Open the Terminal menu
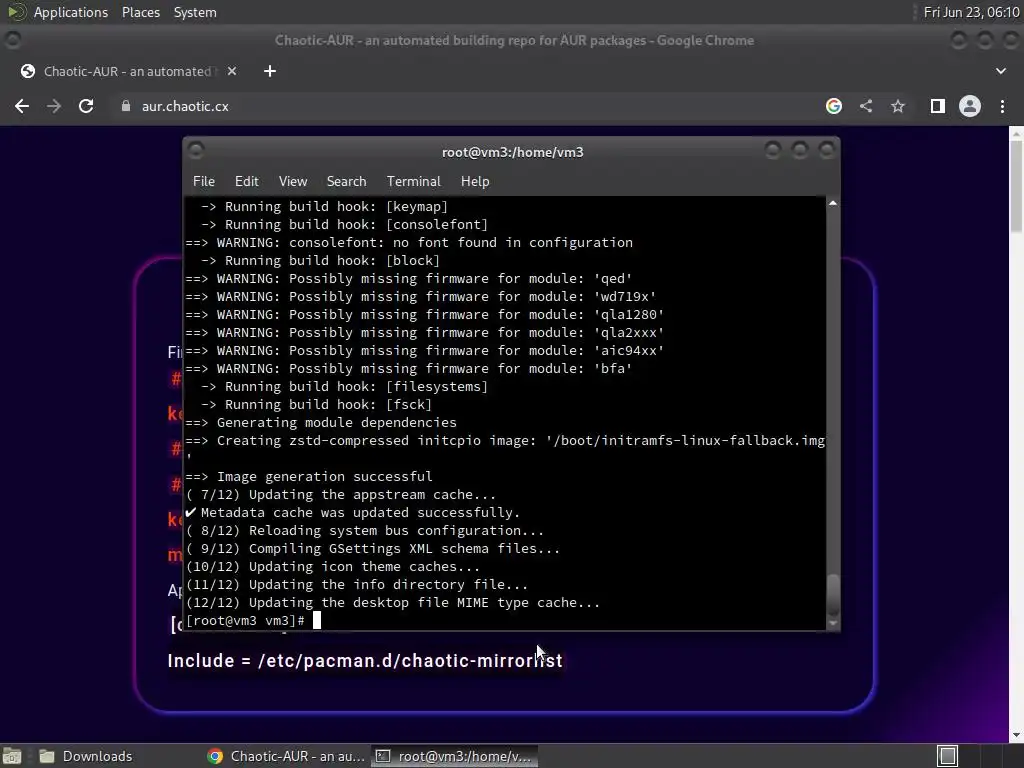The image size is (1024, 768). coord(413,182)
